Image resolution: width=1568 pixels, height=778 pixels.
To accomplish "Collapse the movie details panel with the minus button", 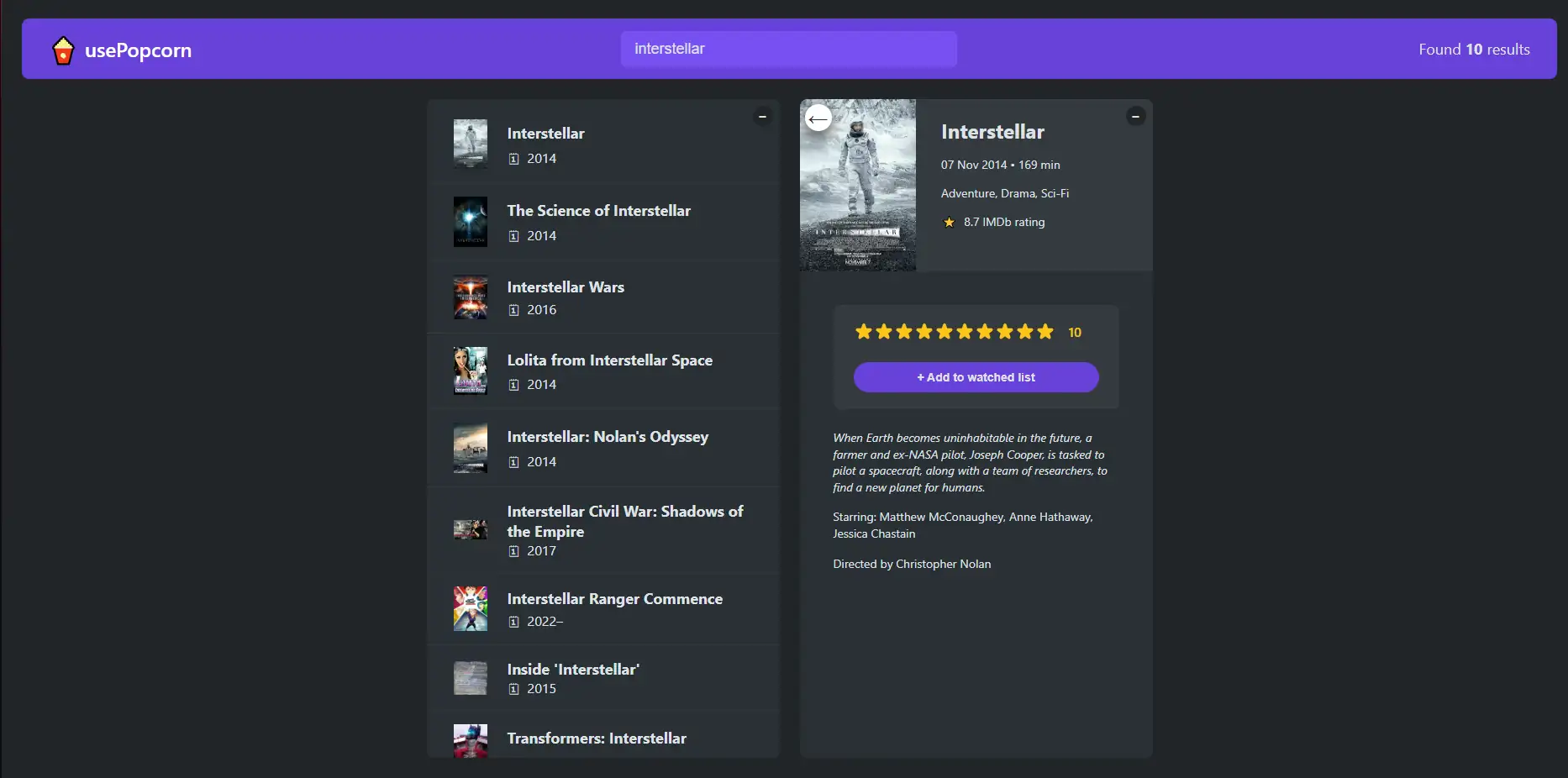I will click(x=1136, y=116).
